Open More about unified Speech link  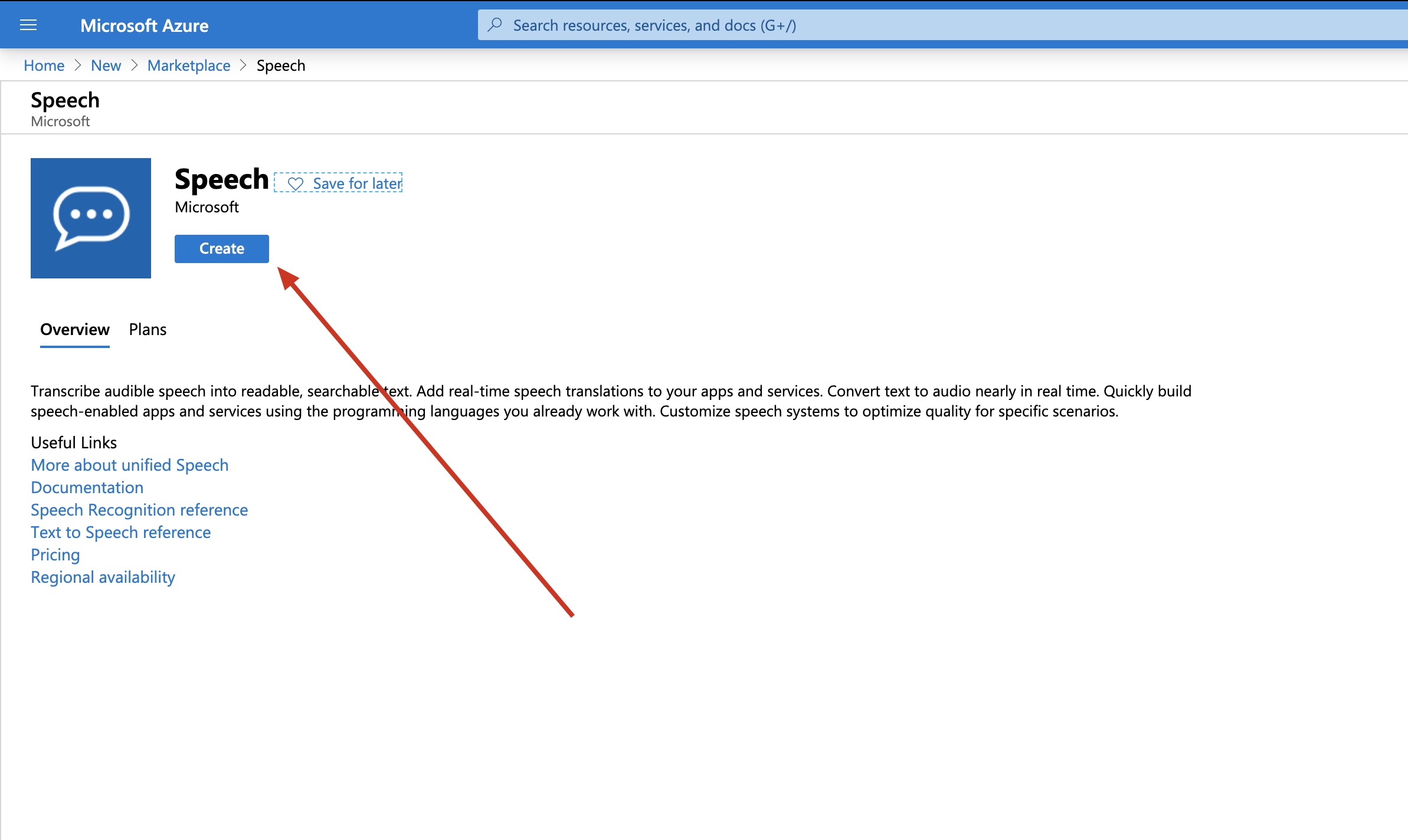coord(129,465)
